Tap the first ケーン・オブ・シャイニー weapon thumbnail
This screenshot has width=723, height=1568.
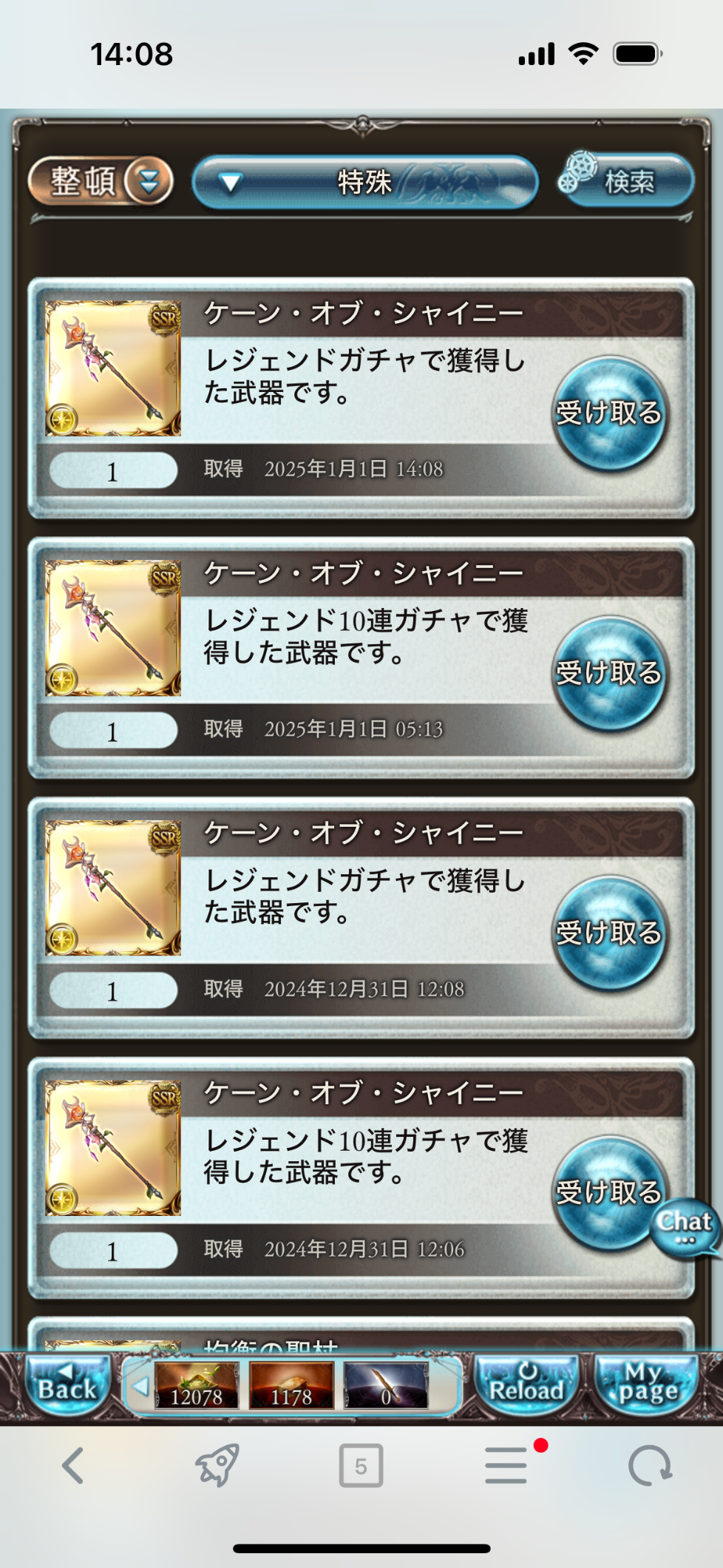pos(113,368)
